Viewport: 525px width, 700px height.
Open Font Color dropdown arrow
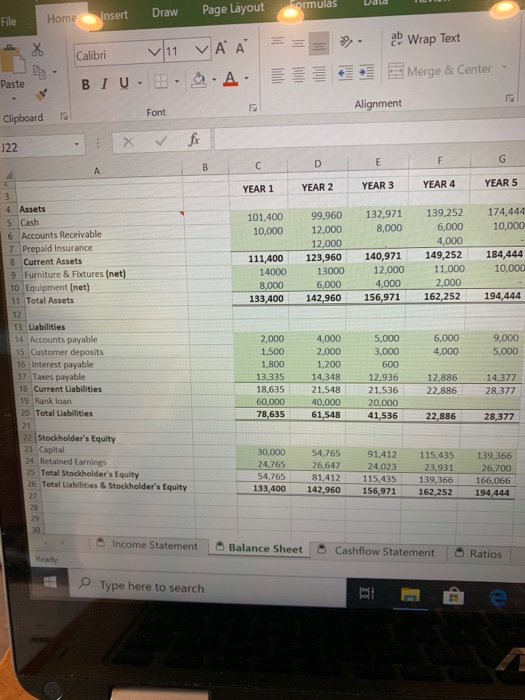point(246,78)
